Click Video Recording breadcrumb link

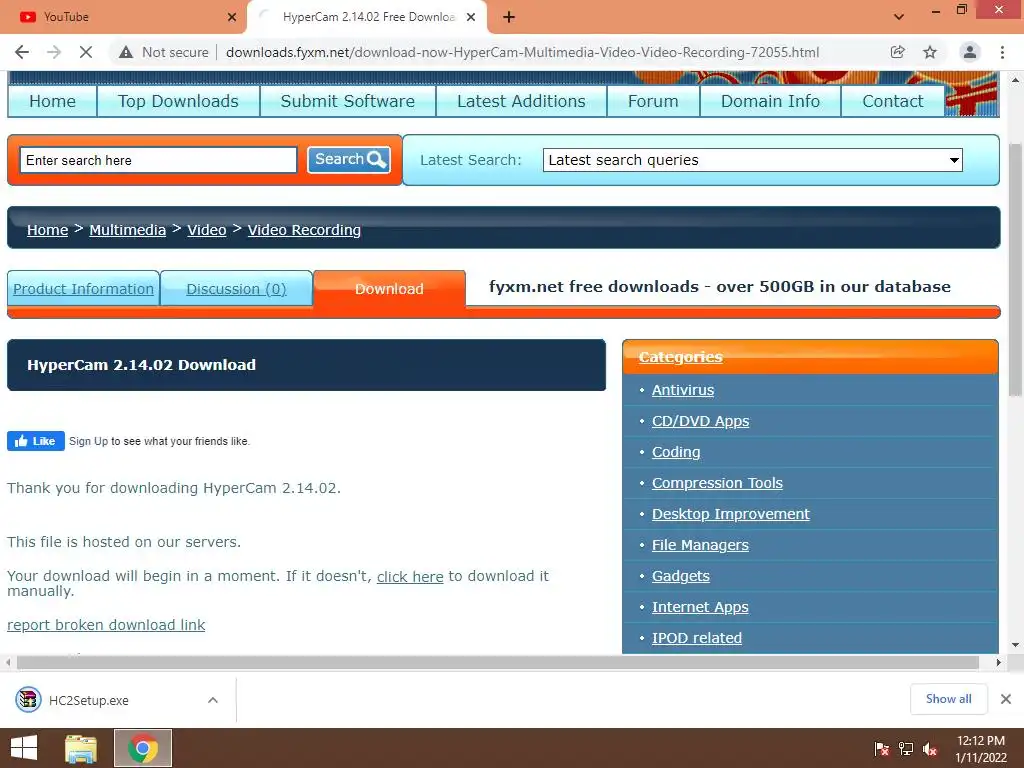[x=304, y=230]
